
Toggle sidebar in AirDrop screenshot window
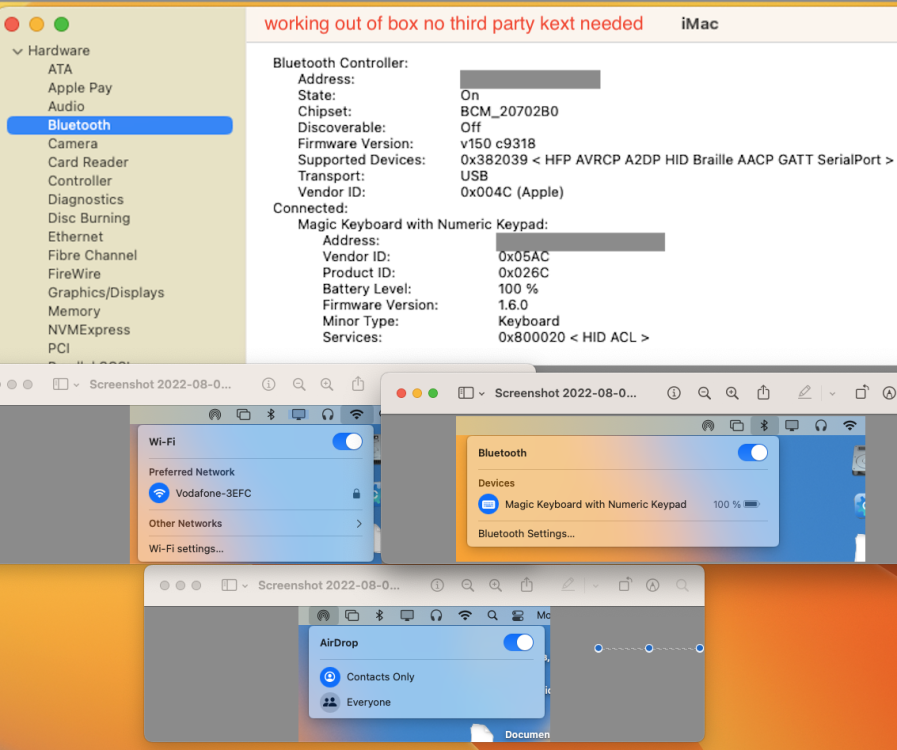pos(229,585)
